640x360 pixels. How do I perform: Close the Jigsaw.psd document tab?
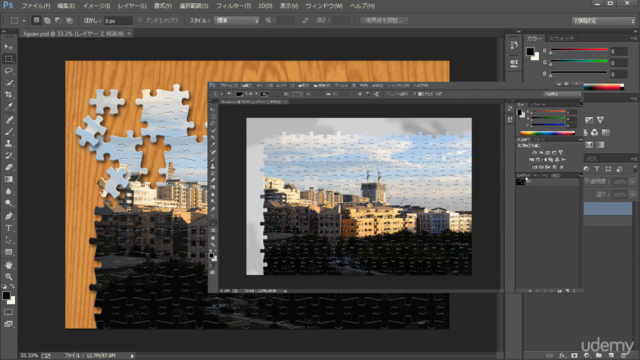(129, 33)
